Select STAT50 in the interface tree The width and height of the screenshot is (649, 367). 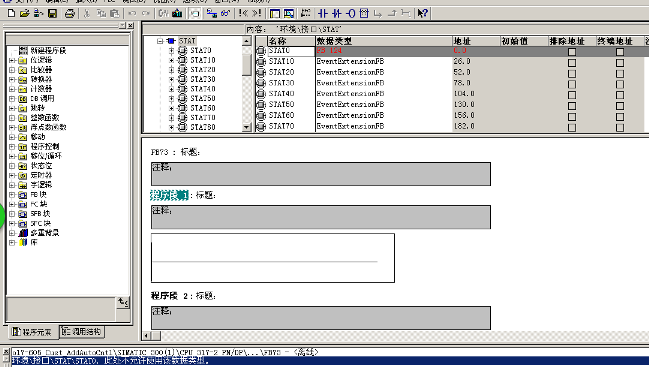[x=203, y=98]
